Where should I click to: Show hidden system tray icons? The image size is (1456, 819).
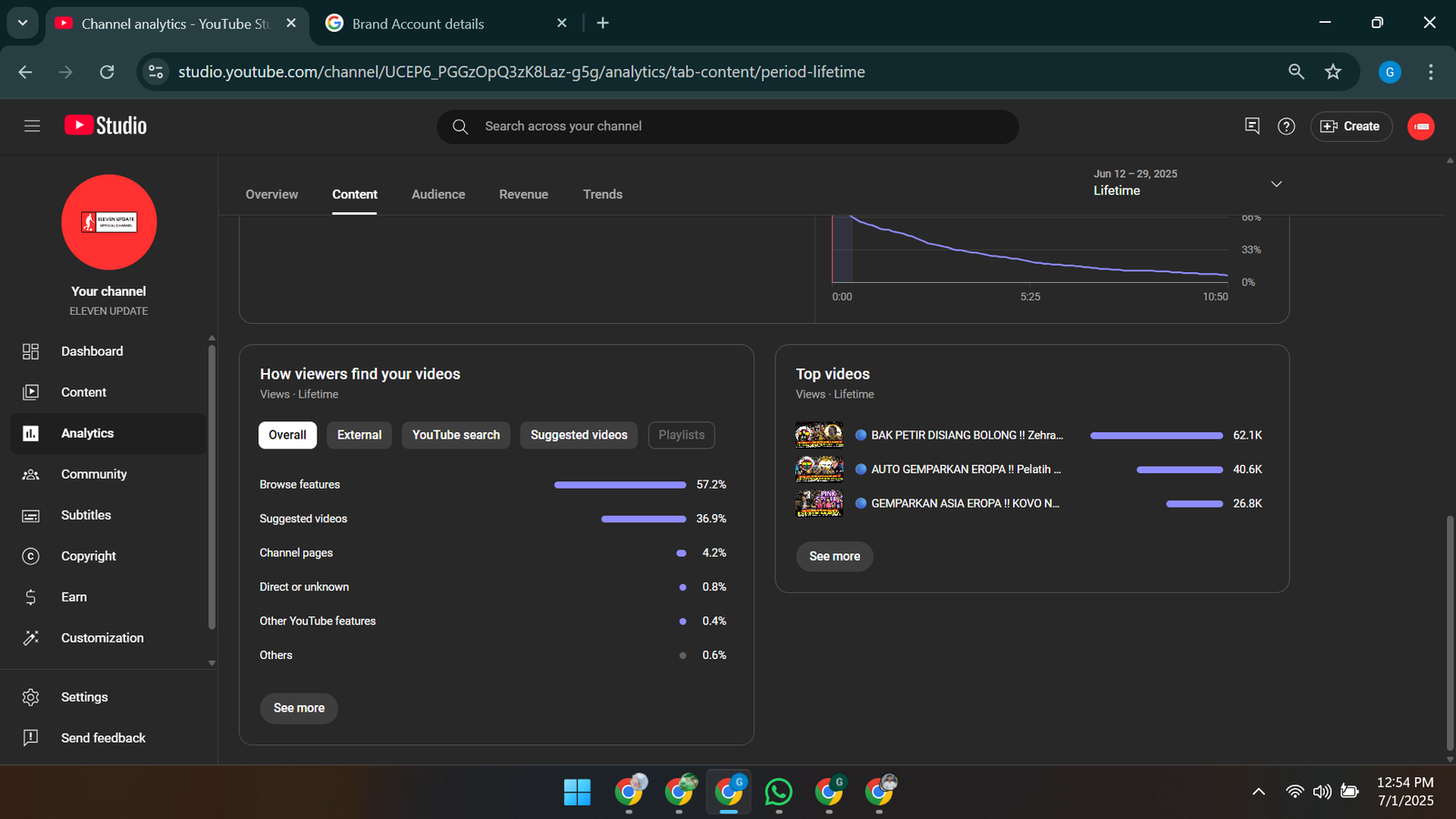1259,792
